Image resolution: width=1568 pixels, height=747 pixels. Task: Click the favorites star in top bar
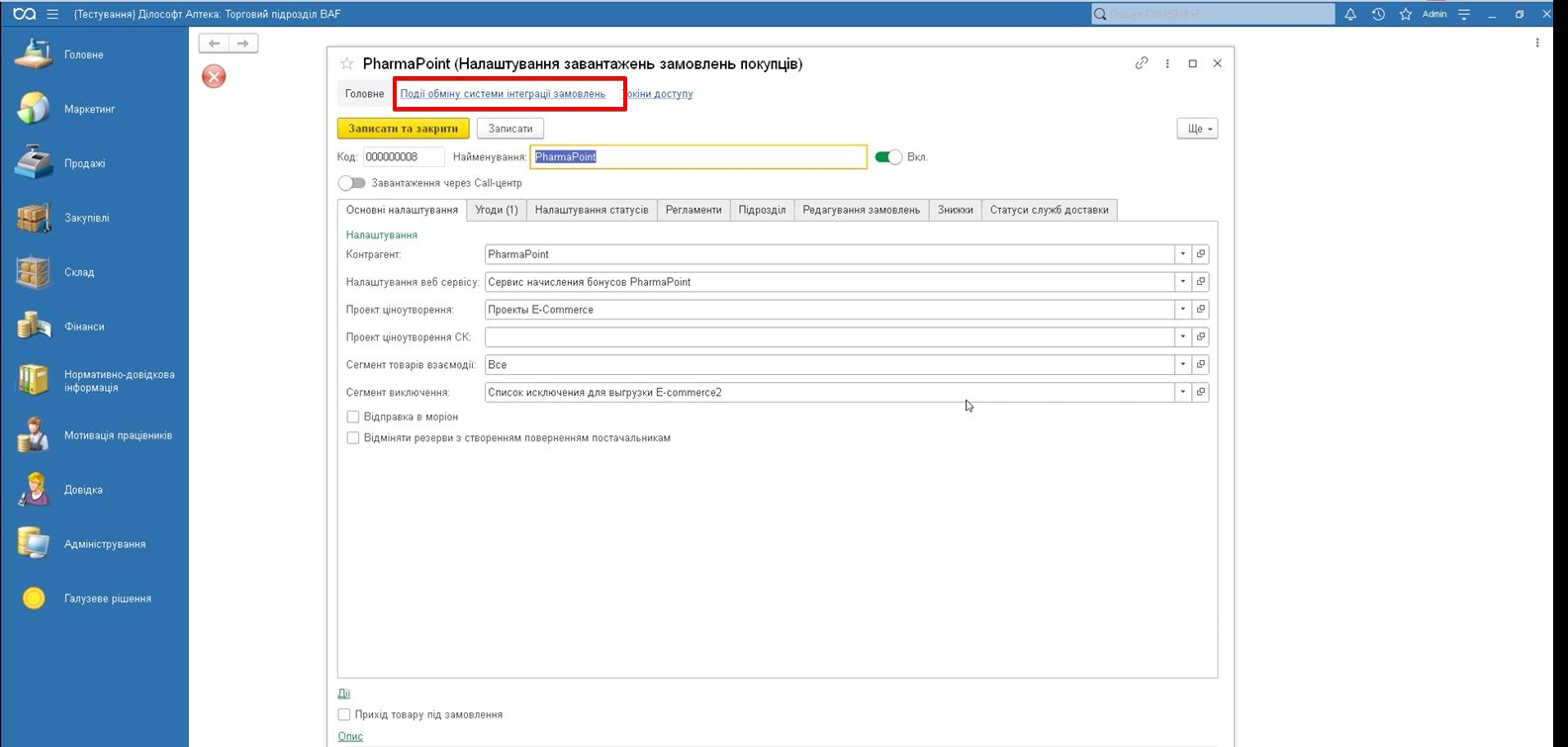click(1405, 14)
